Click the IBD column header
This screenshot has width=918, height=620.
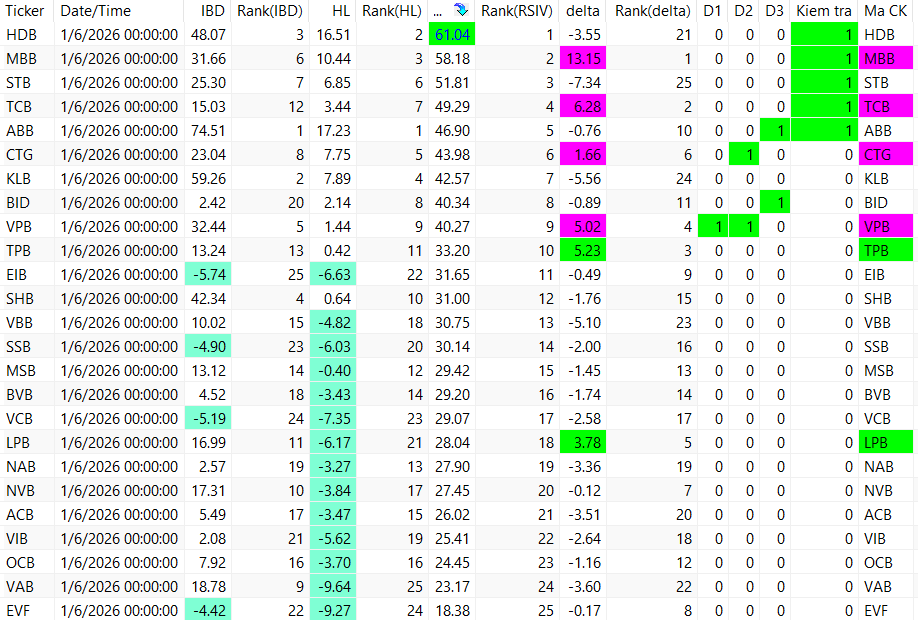coord(213,11)
